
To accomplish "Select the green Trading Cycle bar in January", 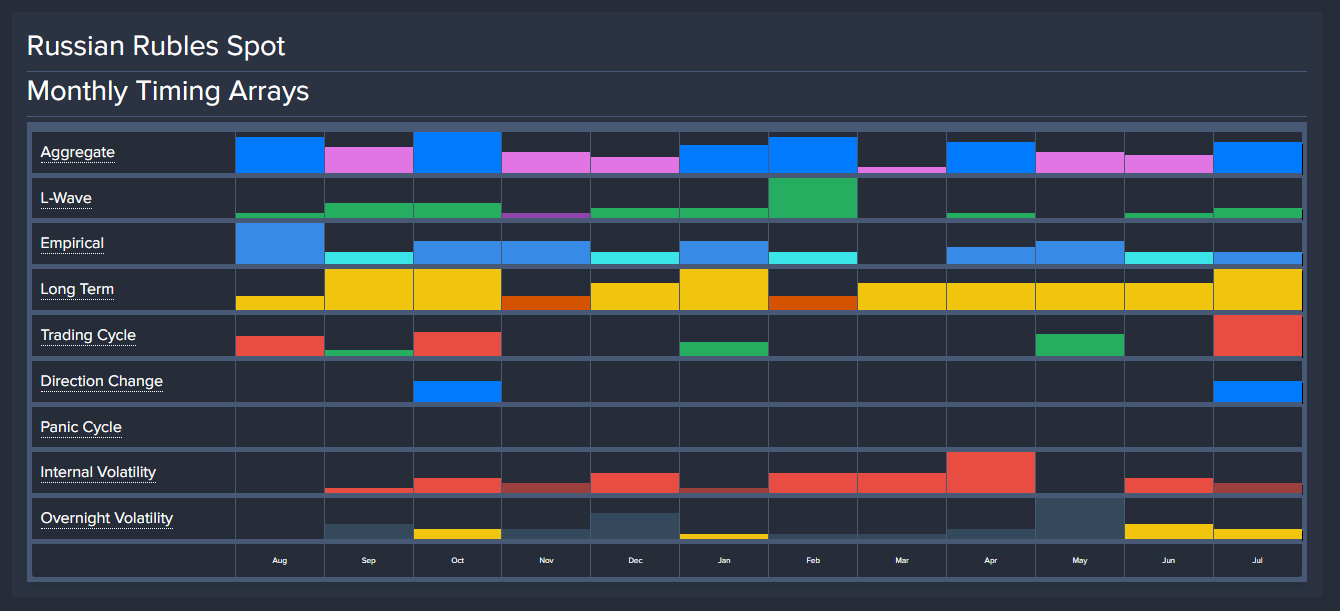I will (724, 349).
